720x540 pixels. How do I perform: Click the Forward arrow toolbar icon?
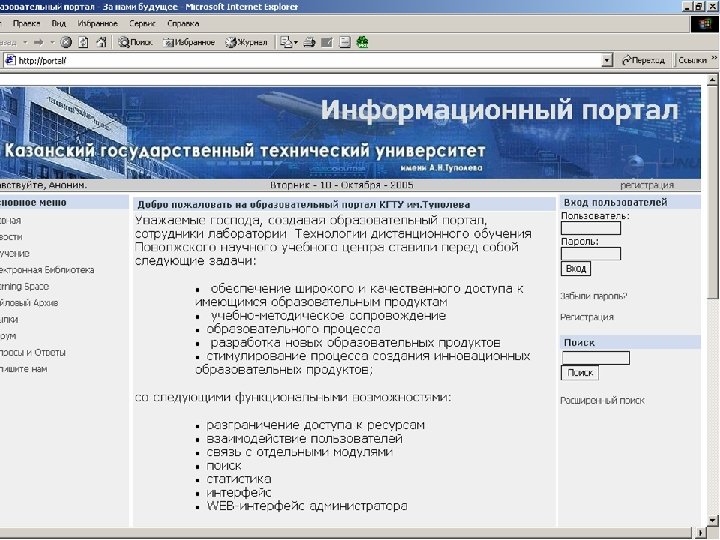(39, 42)
